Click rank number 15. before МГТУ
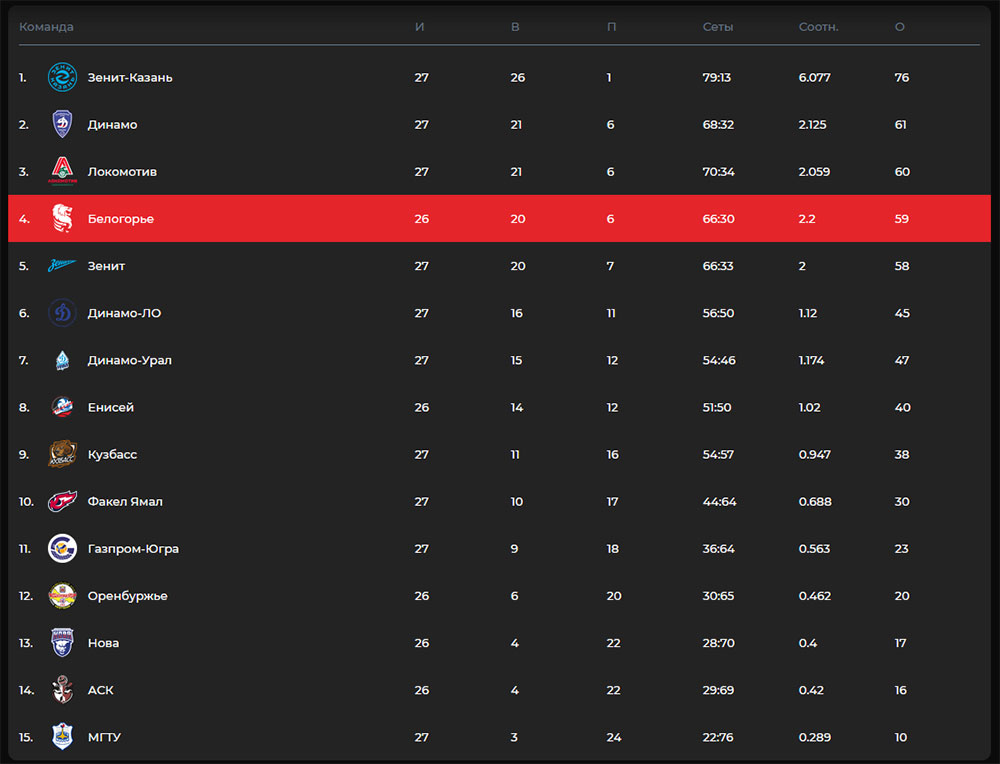This screenshot has width=1000, height=764. 26,737
